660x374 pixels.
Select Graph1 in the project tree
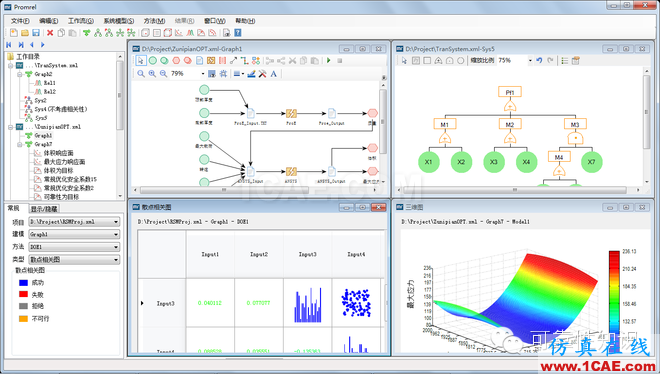(x=43, y=135)
